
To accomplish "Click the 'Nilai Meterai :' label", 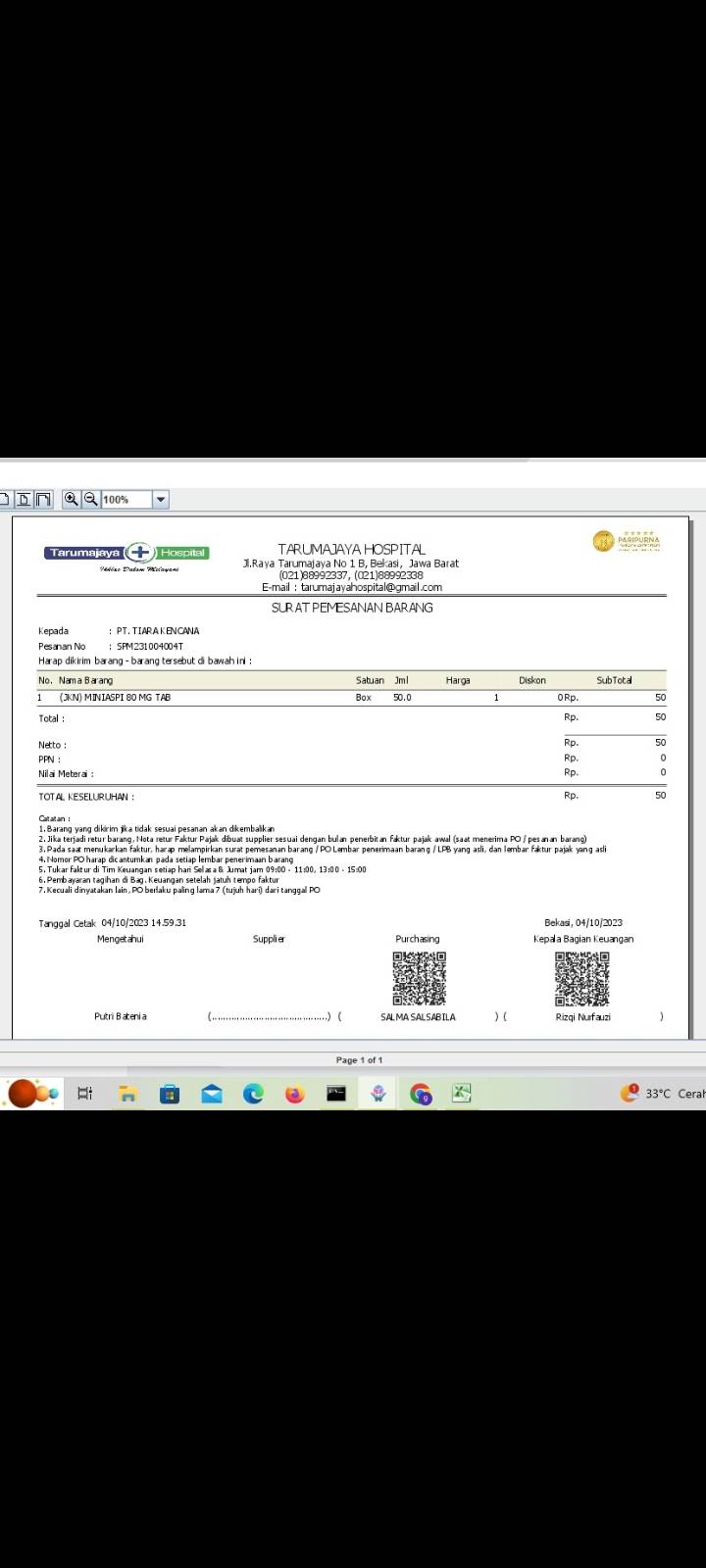I will (66, 774).
